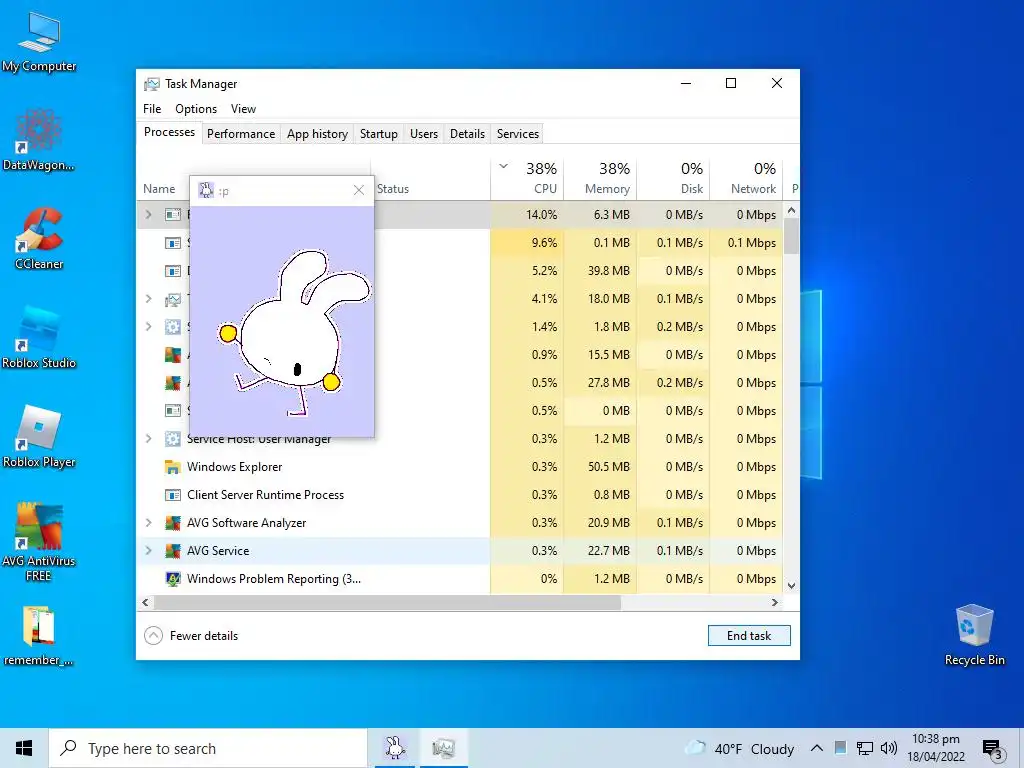The image size is (1024, 768).
Task: Click the network tray icon
Action: (865, 748)
